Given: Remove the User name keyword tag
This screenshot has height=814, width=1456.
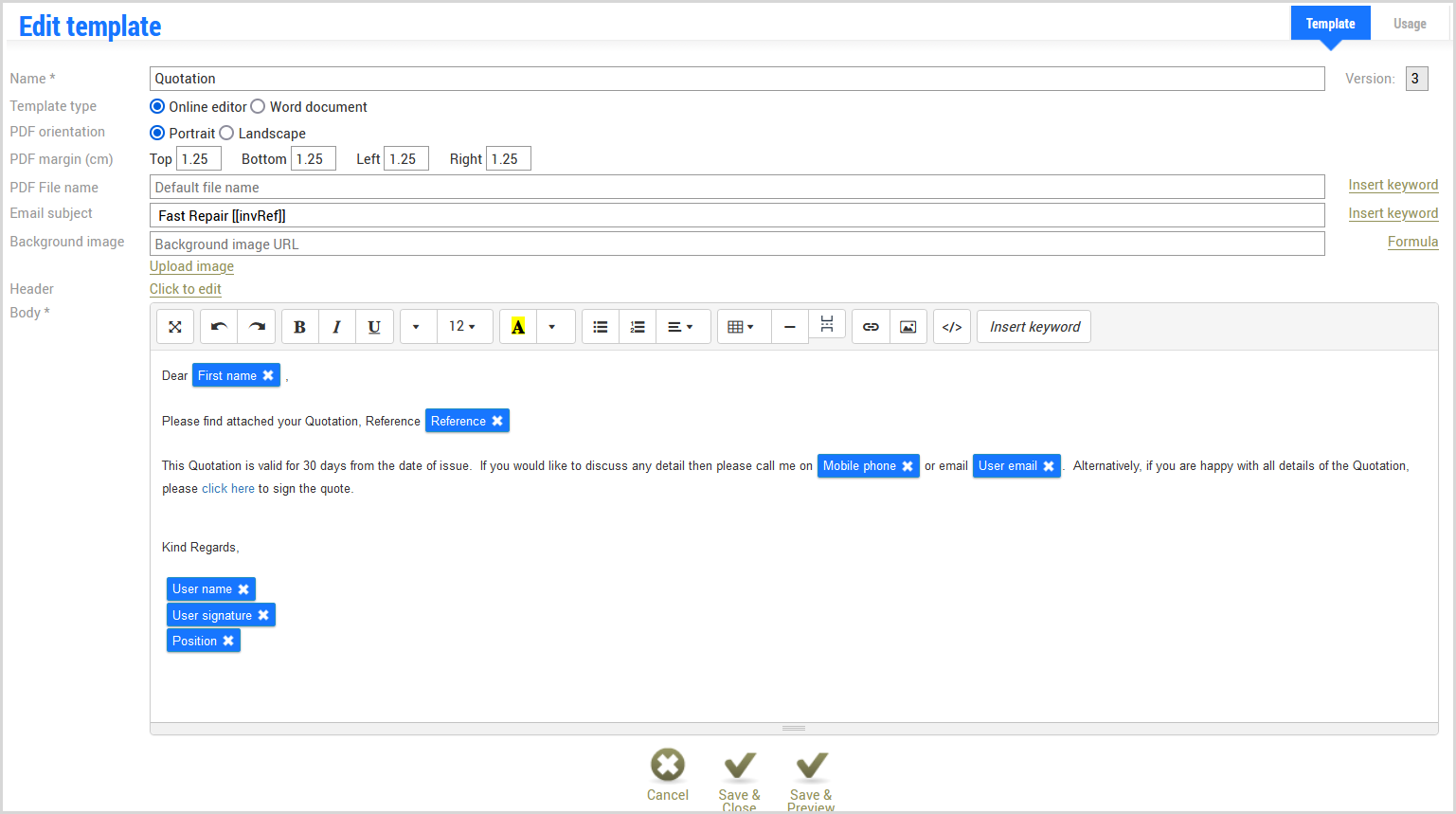Looking at the screenshot, I should point(243,589).
